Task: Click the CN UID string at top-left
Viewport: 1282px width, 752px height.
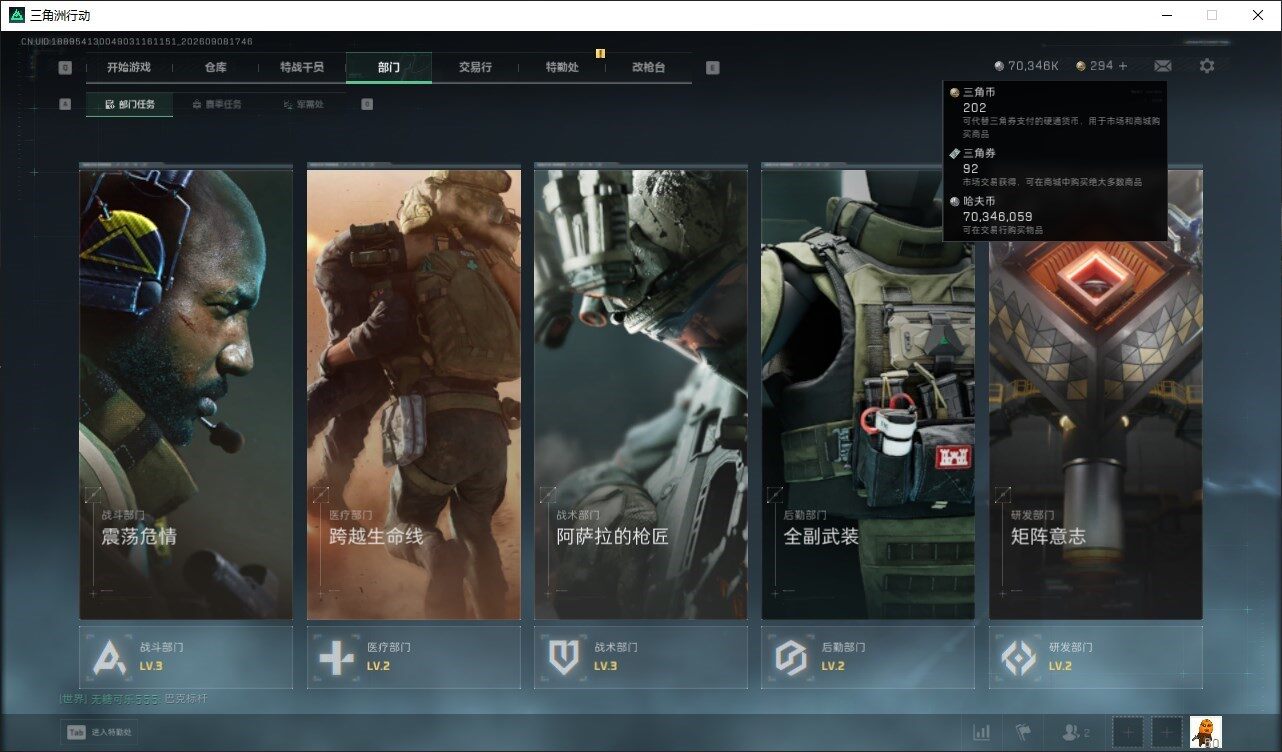Action: point(137,42)
